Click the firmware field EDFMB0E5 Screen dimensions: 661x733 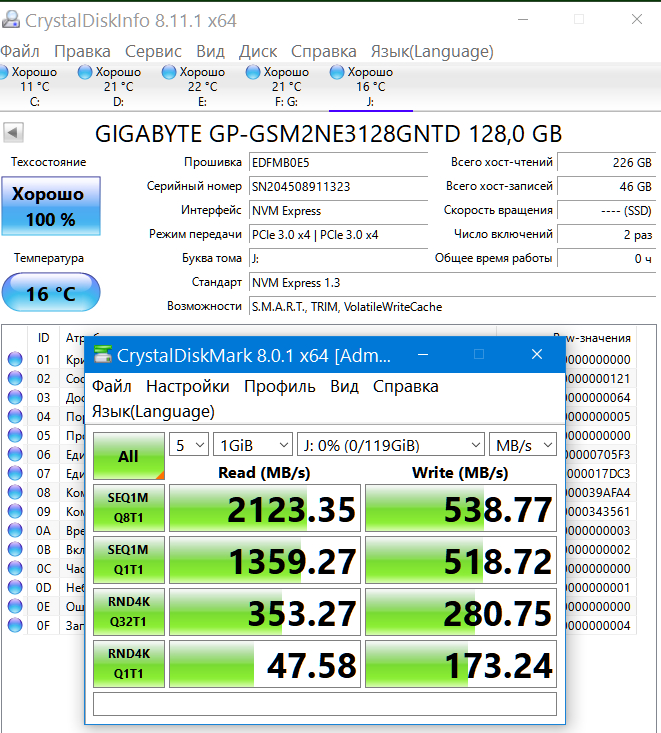pos(338,163)
